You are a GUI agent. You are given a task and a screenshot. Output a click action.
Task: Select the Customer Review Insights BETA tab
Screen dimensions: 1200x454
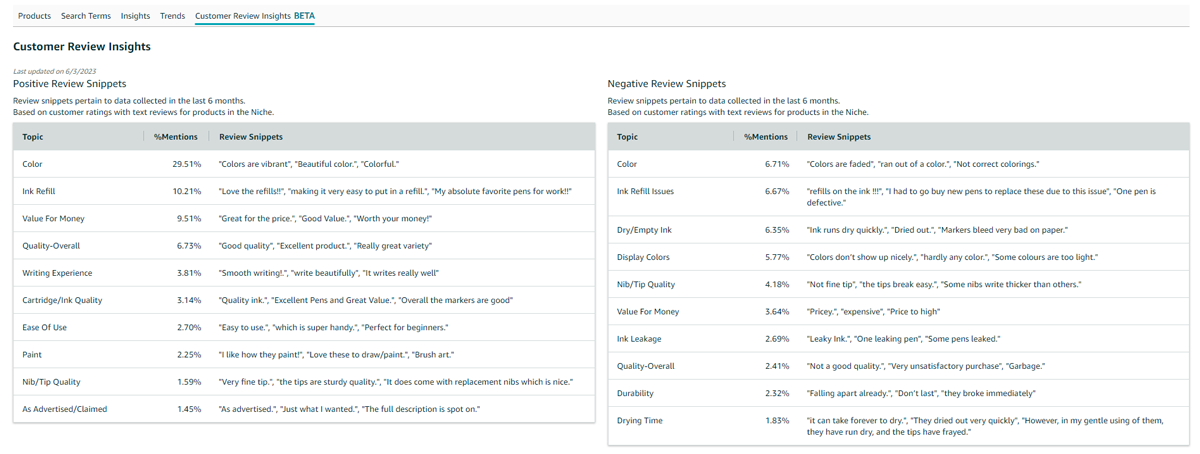coord(254,16)
